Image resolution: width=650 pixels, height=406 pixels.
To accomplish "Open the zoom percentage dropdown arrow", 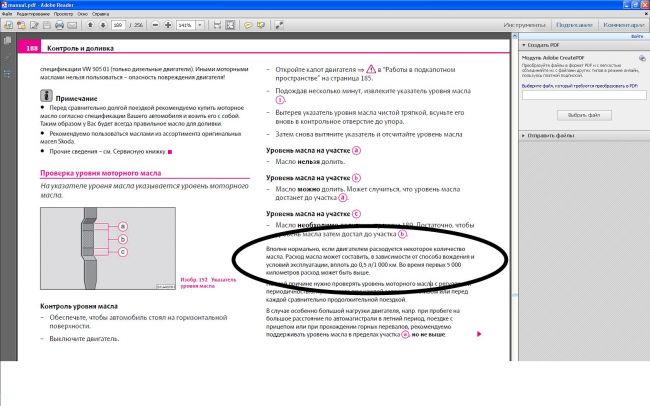I will tap(200, 25).
